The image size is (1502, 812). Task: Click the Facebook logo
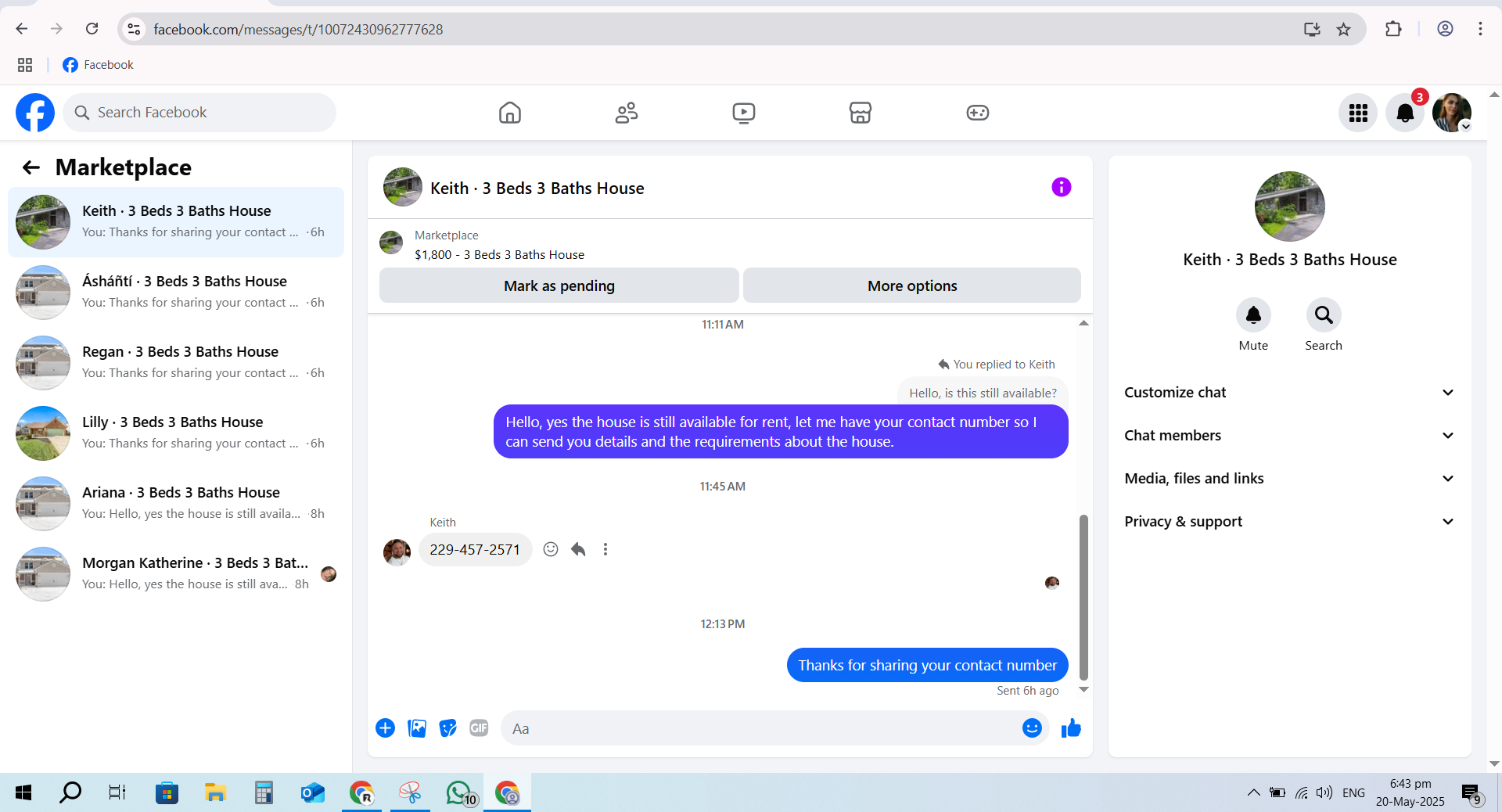point(35,113)
